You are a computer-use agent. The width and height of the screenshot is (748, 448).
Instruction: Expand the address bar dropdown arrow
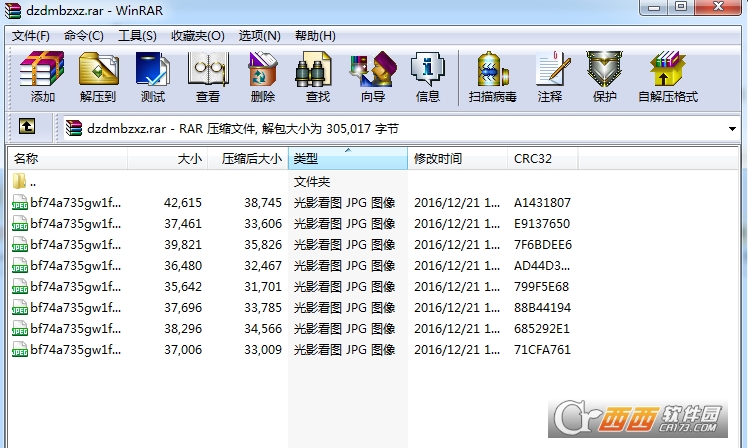point(732,129)
